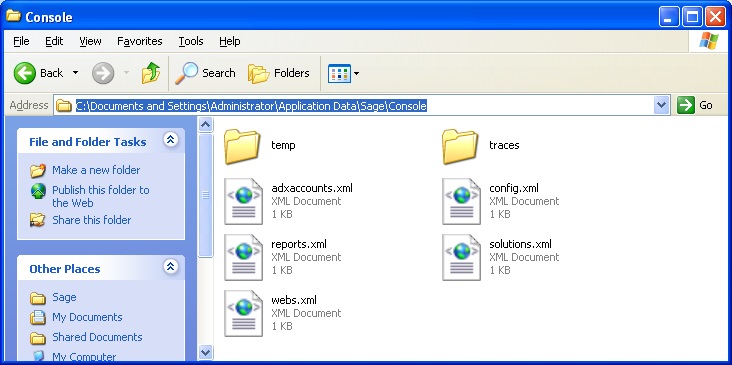Click the Windows flag logo

(709, 42)
